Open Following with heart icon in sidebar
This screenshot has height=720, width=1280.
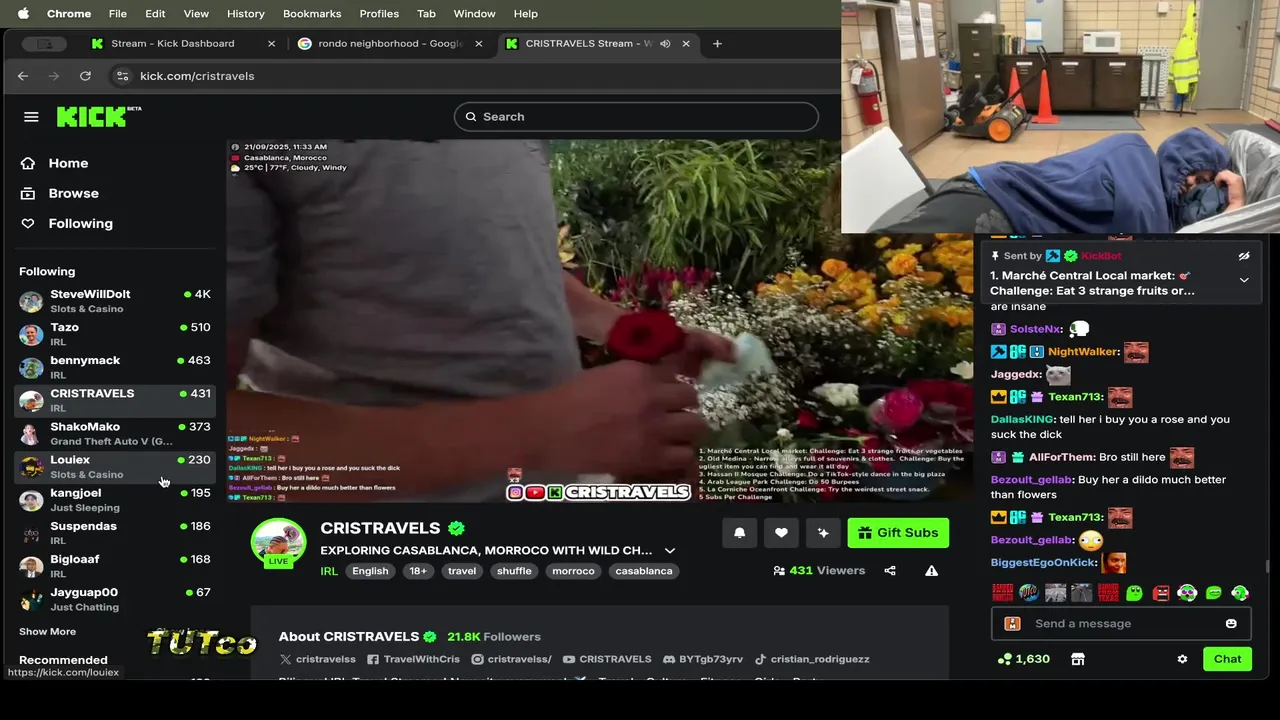point(80,223)
